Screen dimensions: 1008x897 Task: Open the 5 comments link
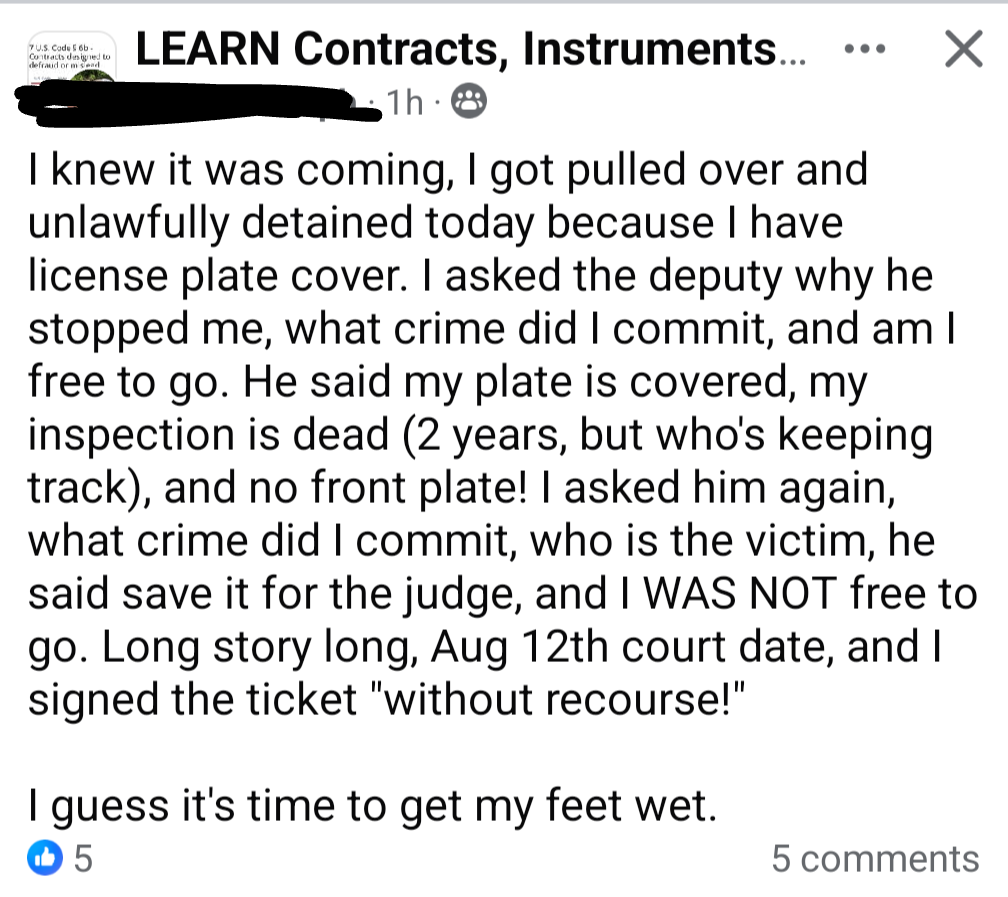click(875, 858)
